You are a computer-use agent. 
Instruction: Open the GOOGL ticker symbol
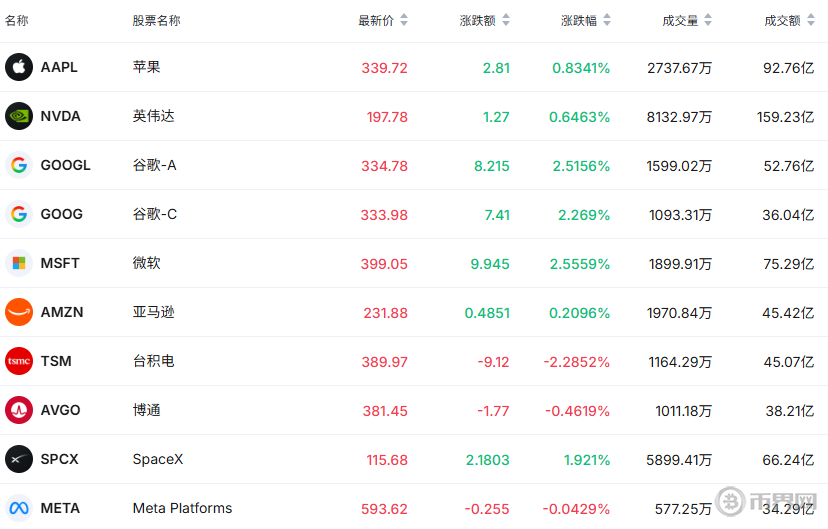pyautogui.click(x=65, y=165)
